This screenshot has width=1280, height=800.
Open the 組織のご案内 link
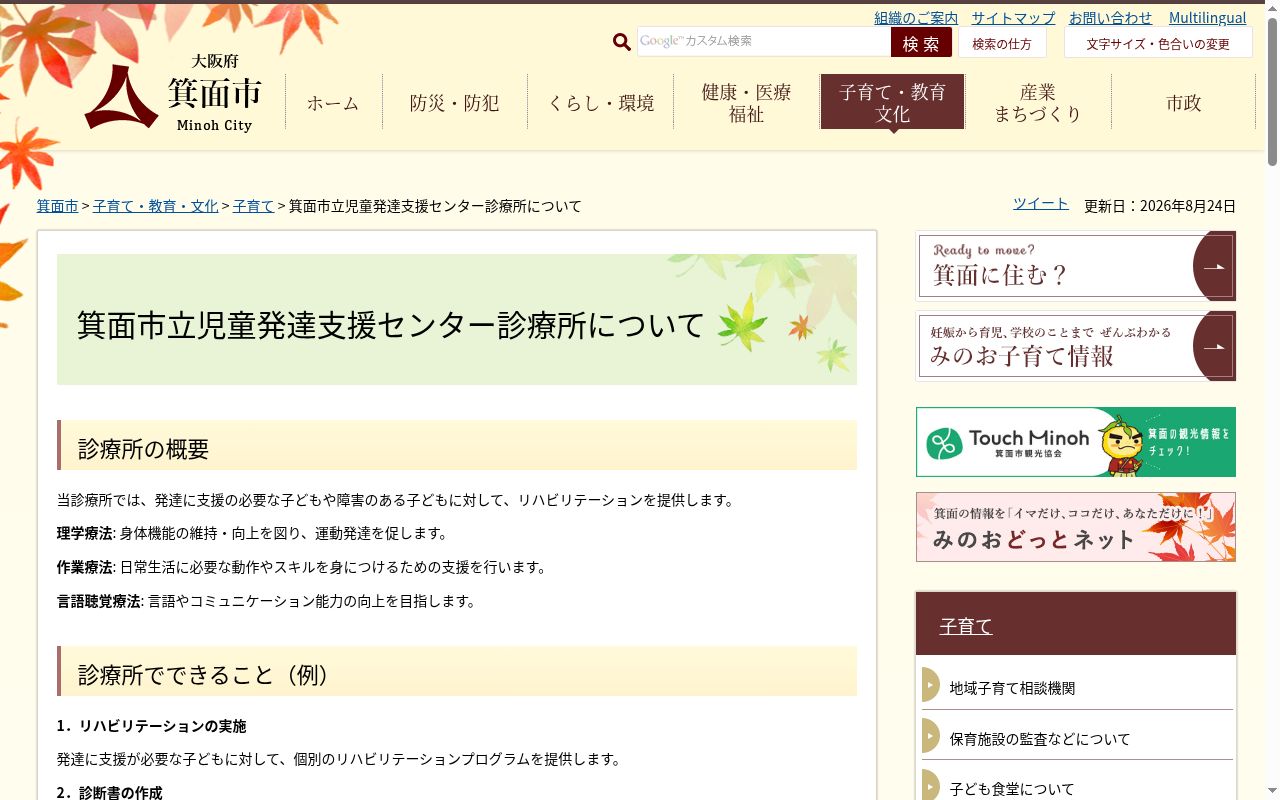916,17
